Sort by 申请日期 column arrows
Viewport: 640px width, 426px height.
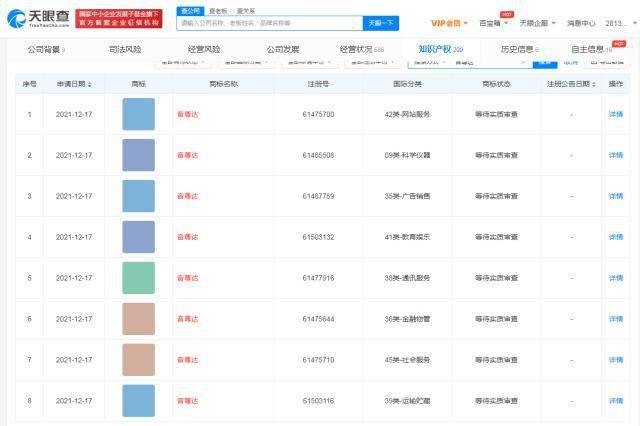click(89, 84)
